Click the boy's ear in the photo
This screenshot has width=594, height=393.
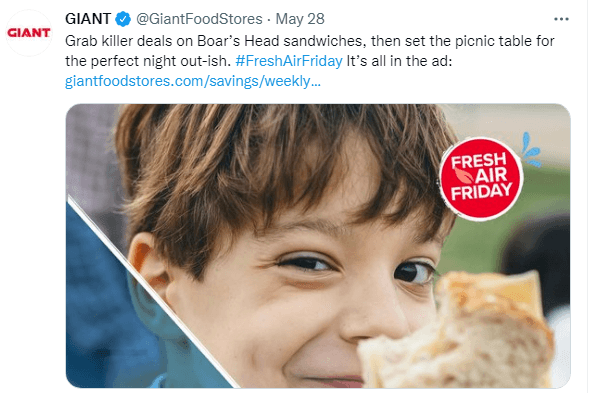click(149, 263)
